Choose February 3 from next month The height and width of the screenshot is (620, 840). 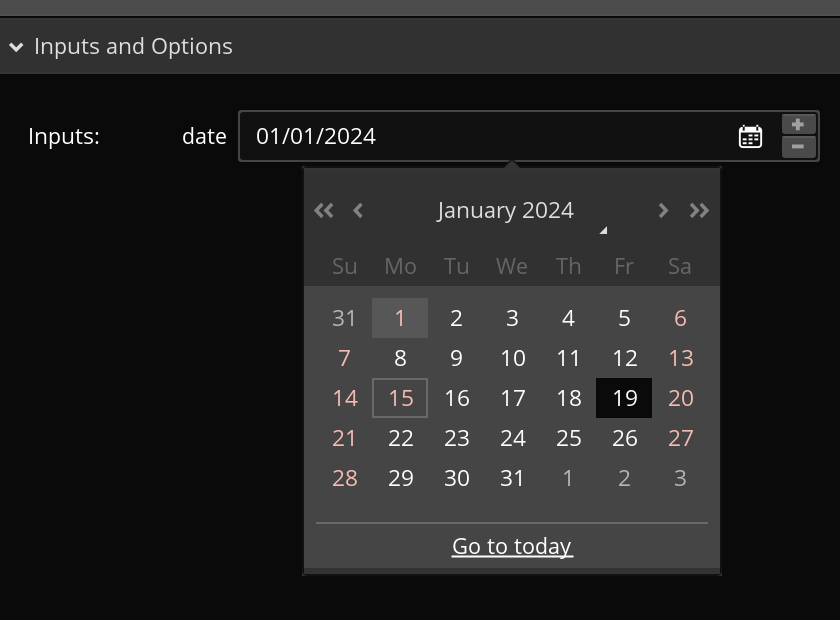click(x=680, y=478)
